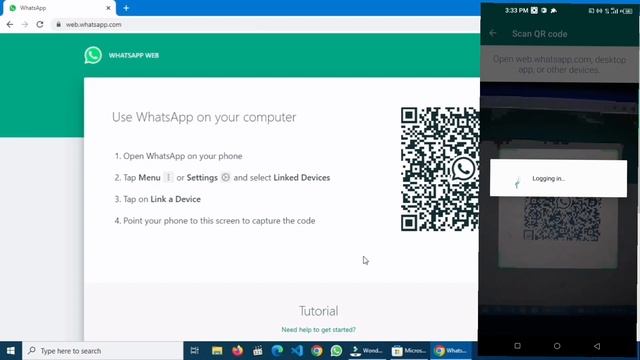Viewport: 640px width, 360px height.
Task: Tap the phone back triangle button
Action: tap(597, 346)
